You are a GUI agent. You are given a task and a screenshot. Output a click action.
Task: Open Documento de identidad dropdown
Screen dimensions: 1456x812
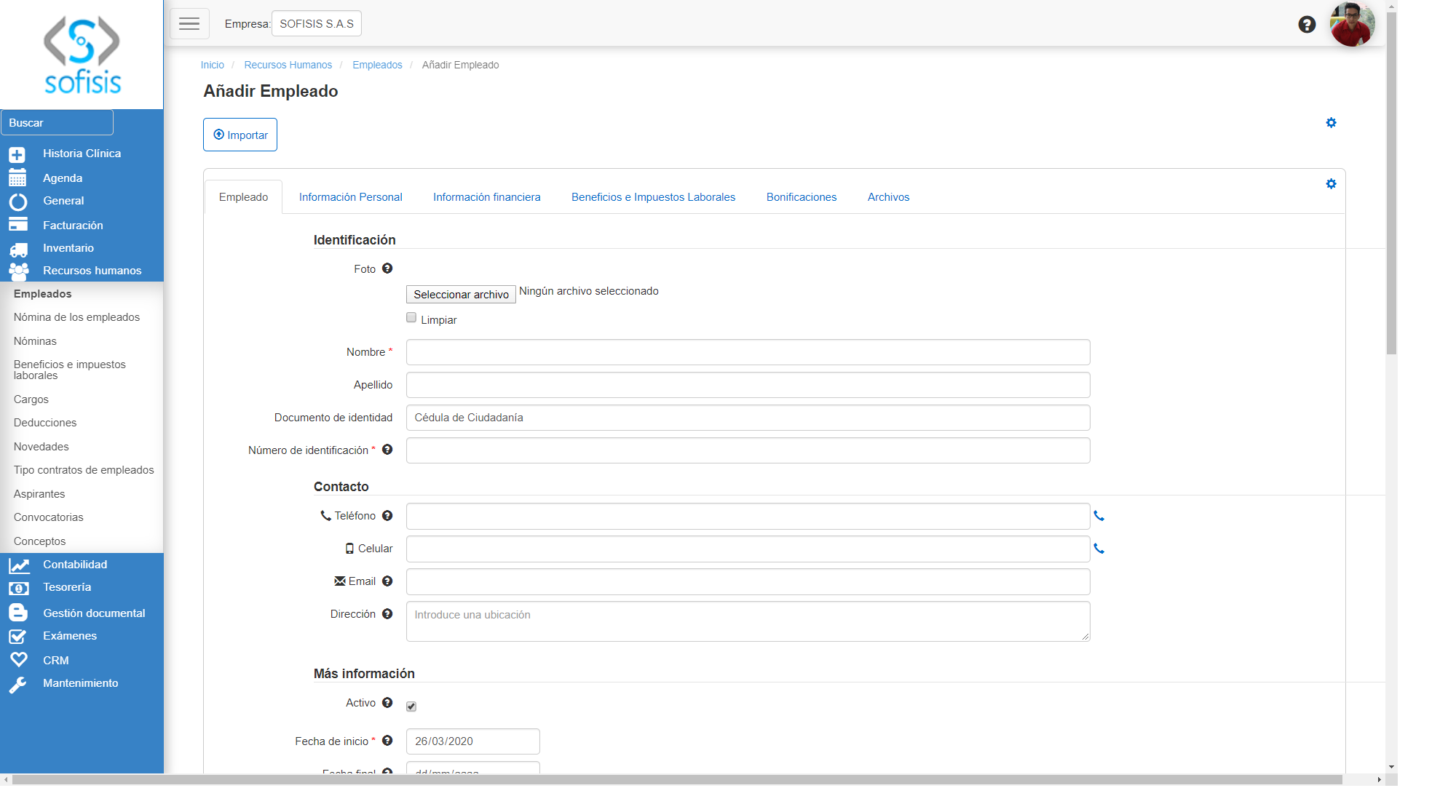[x=748, y=418]
